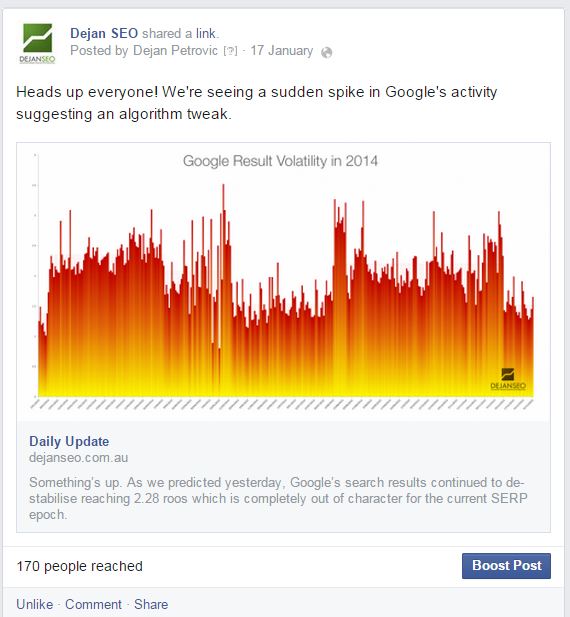Open the Dejan SEO logo avatar
This screenshot has width=570, height=617.
point(37,43)
